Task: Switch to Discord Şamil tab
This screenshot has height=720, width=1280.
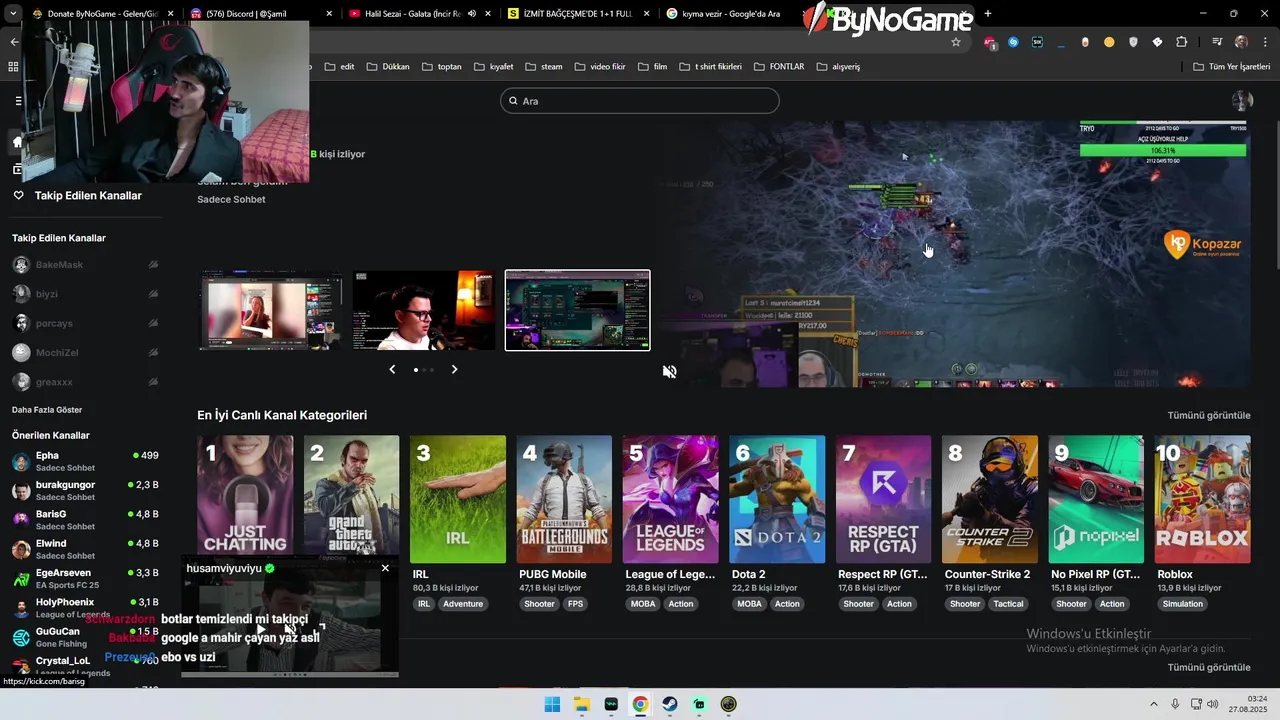Action: [260, 14]
